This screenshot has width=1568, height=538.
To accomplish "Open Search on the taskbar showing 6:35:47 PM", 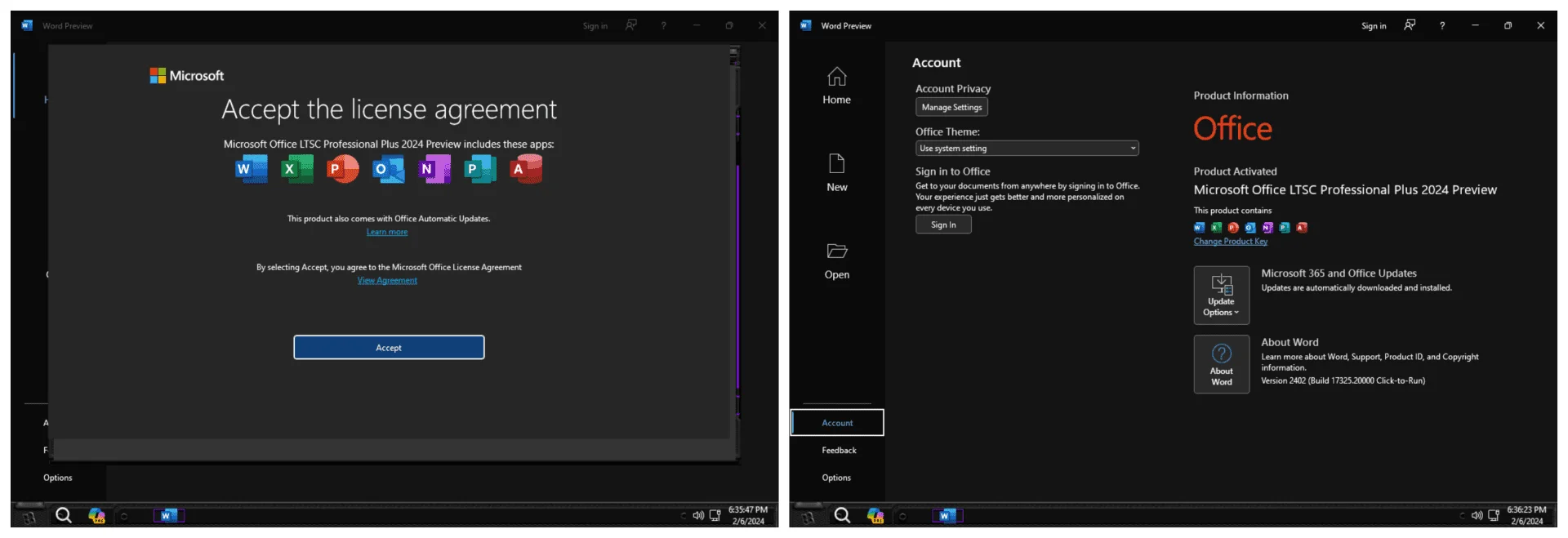I will 63,515.
